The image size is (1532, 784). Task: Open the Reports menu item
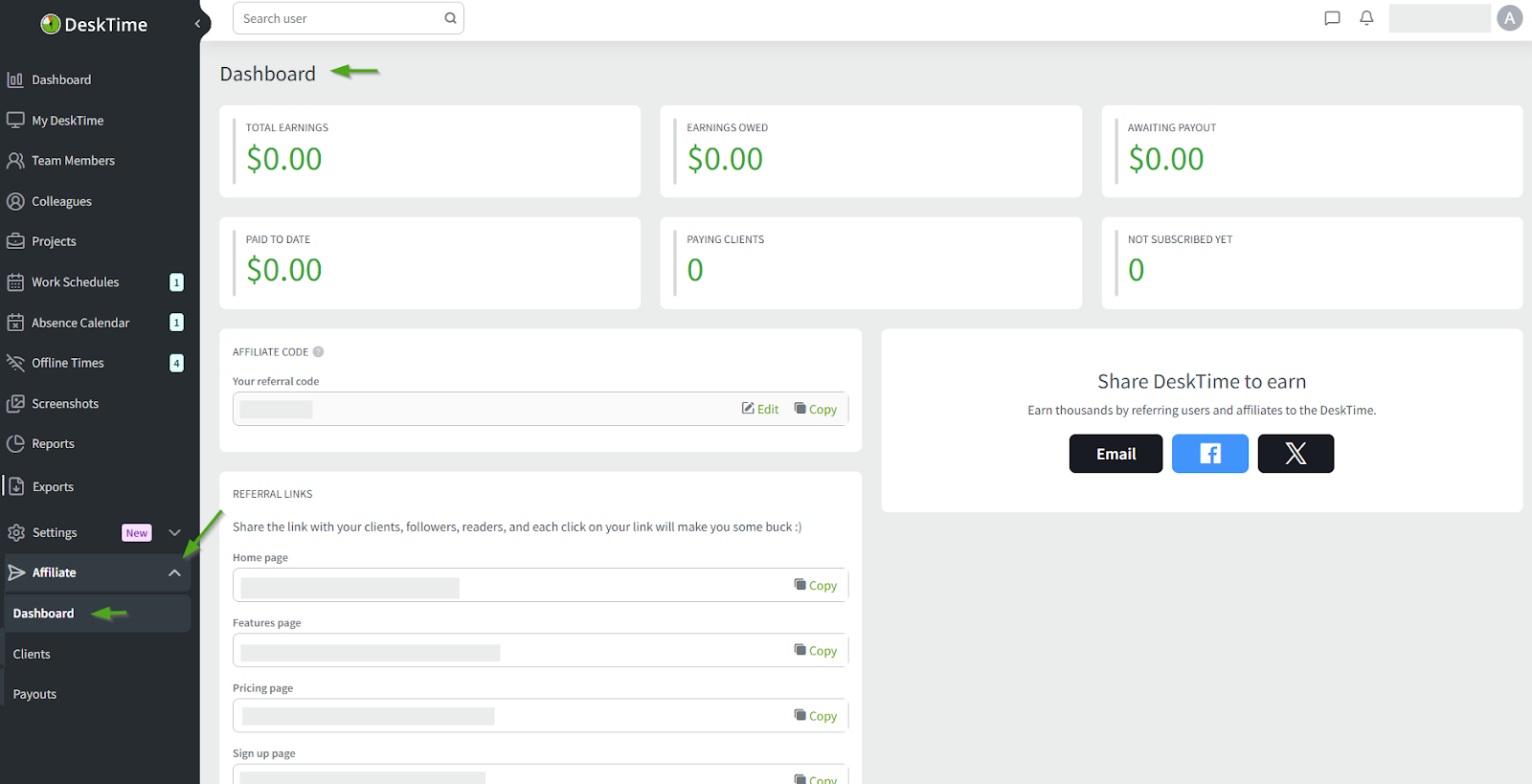(x=53, y=444)
